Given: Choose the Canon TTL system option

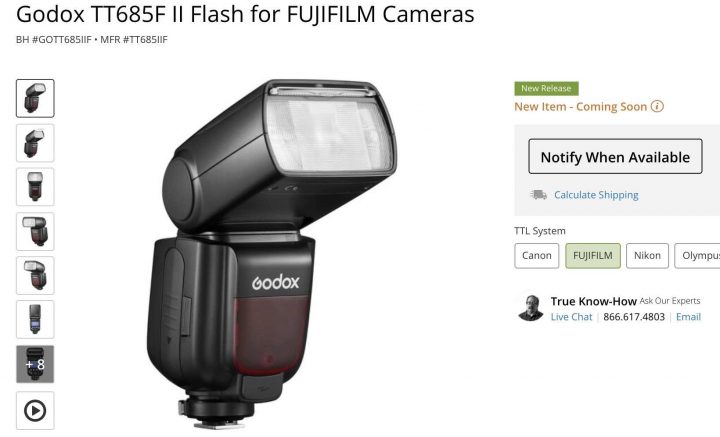Looking at the screenshot, I should [537, 256].
